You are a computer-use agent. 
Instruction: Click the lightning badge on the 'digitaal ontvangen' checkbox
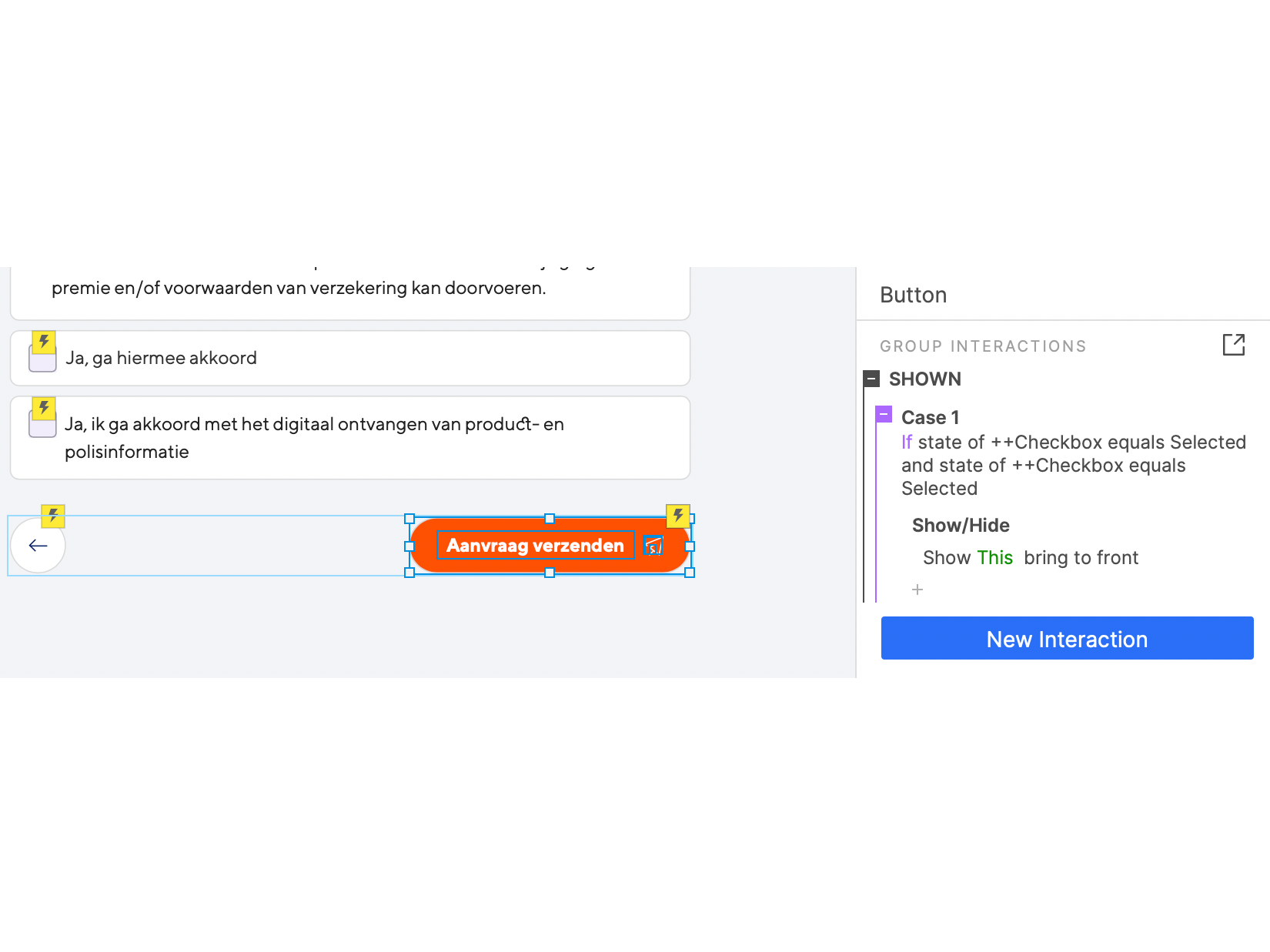coord(44,407)
